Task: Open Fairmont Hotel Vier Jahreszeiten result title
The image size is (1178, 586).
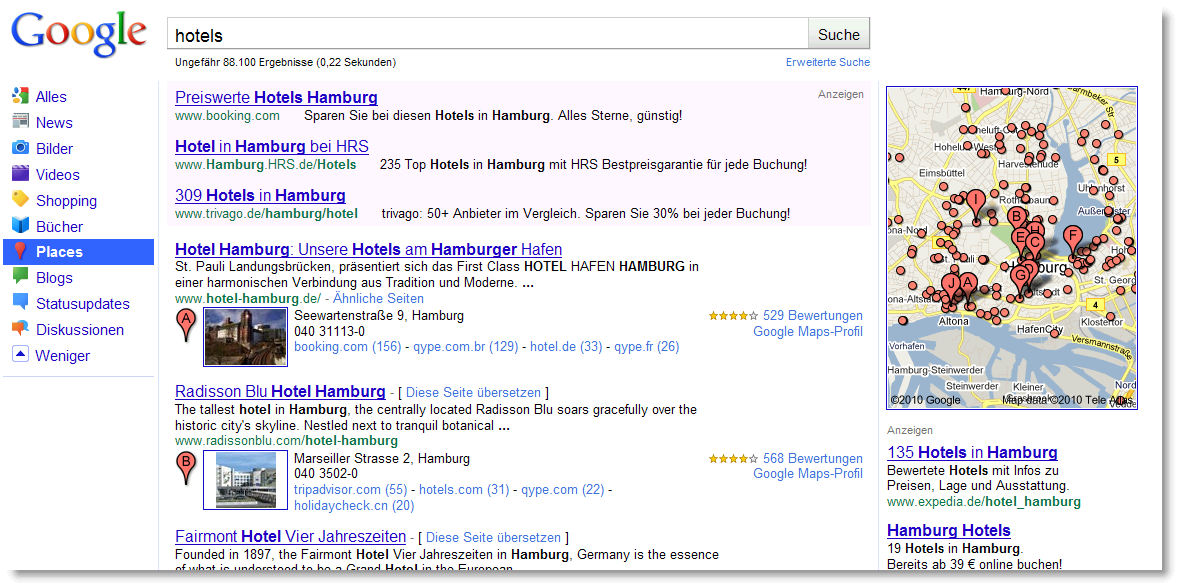Action: click(x=291, y=536)
